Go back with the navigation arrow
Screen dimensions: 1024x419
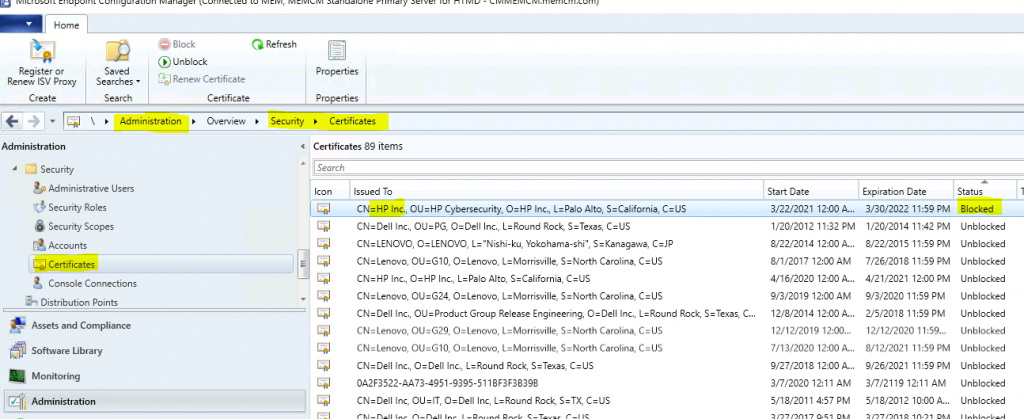coord(12,121)
